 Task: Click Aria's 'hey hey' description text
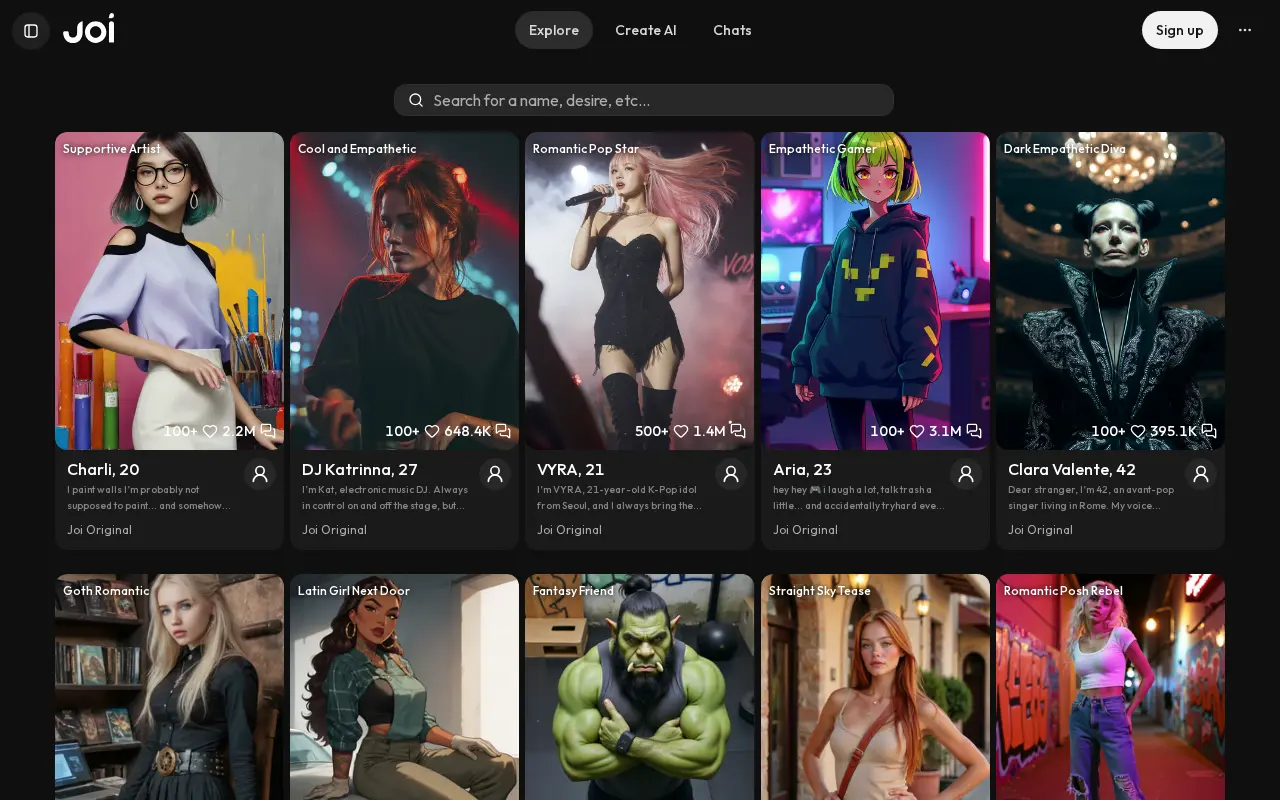coord(859,498)
